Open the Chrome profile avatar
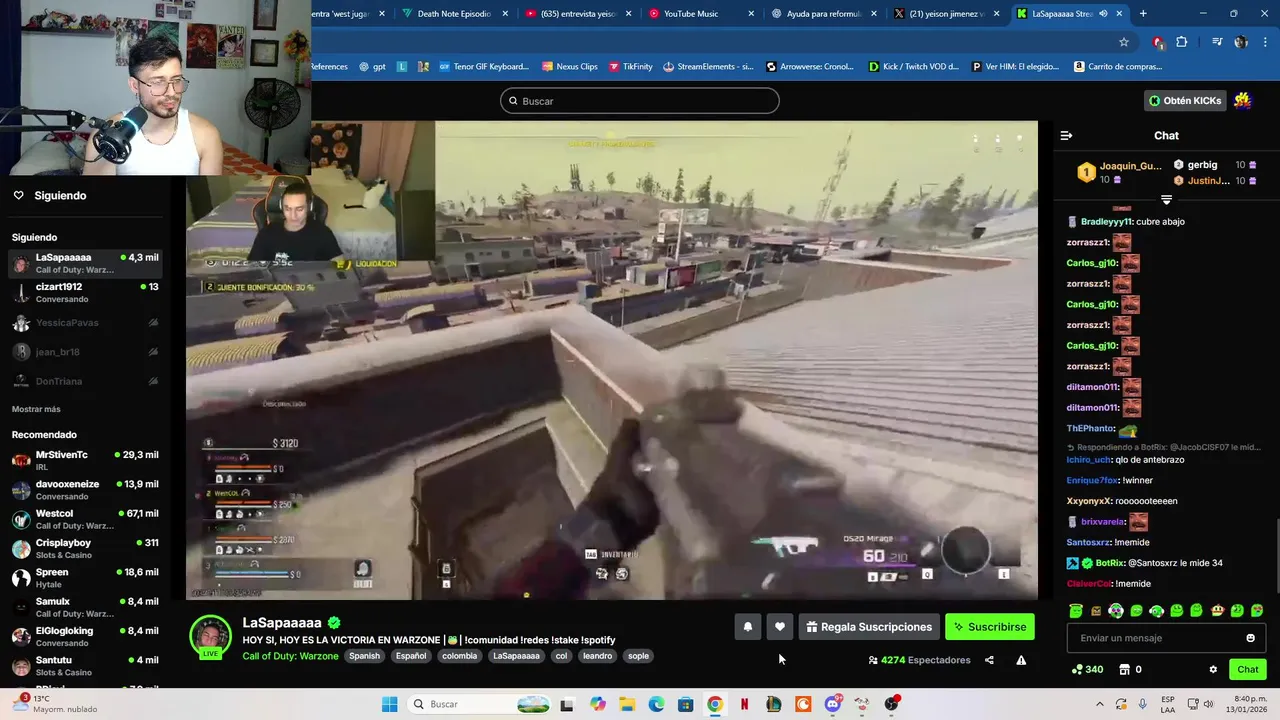This screenshot has height=720, width=1280. (1241, 42)
